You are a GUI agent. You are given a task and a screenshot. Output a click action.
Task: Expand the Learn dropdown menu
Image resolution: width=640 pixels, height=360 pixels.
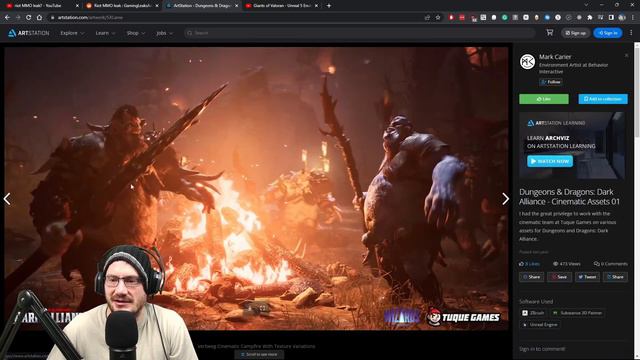pyautogui.click(x=105, y=33)
